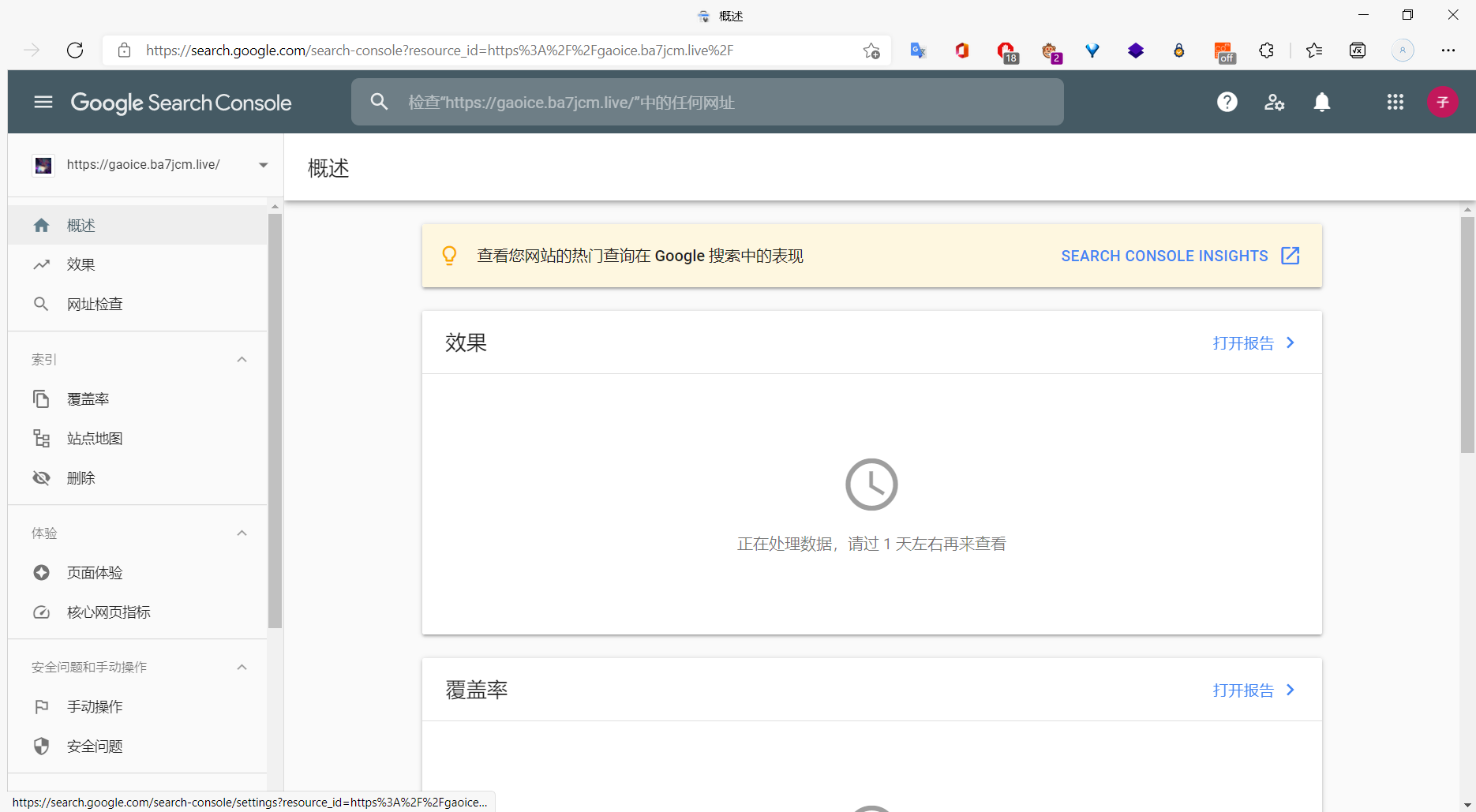Open 删除 in the sidebar

tap(137, 478)
